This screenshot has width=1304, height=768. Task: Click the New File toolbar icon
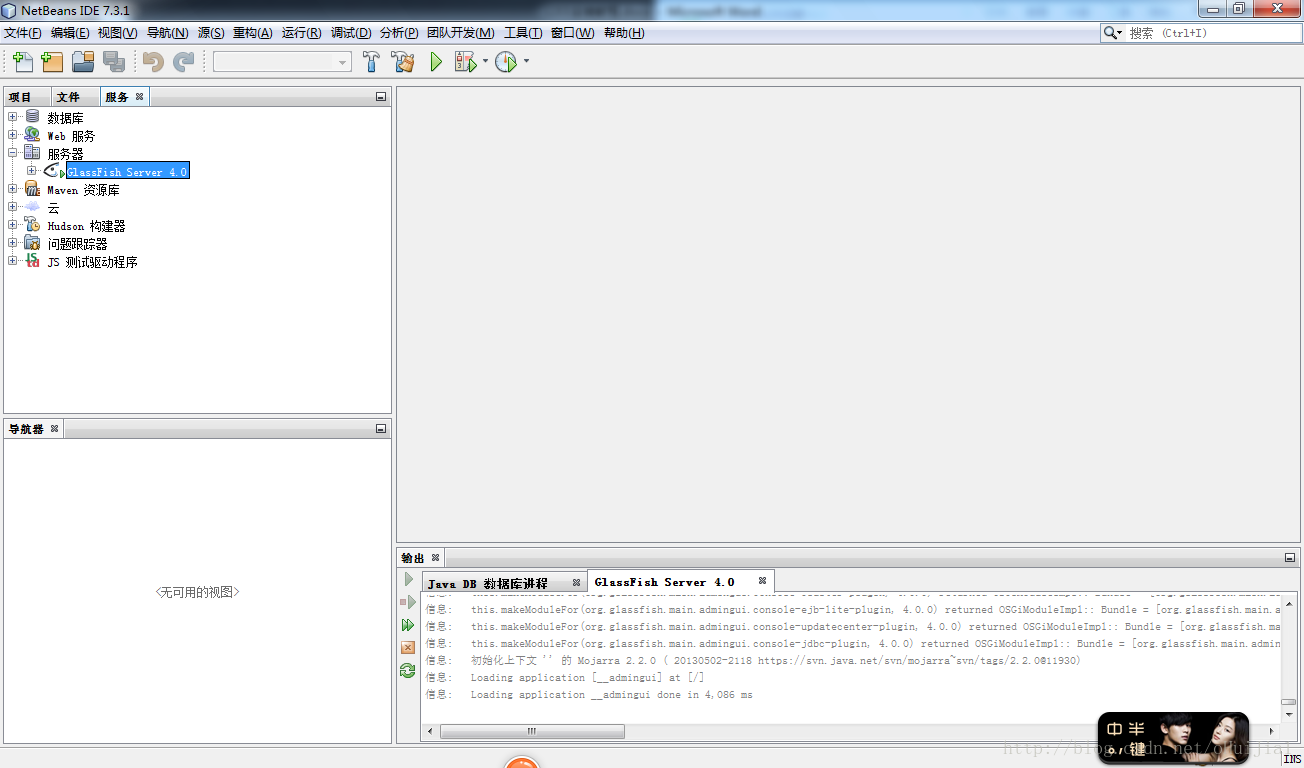click(x=23, y=62)
